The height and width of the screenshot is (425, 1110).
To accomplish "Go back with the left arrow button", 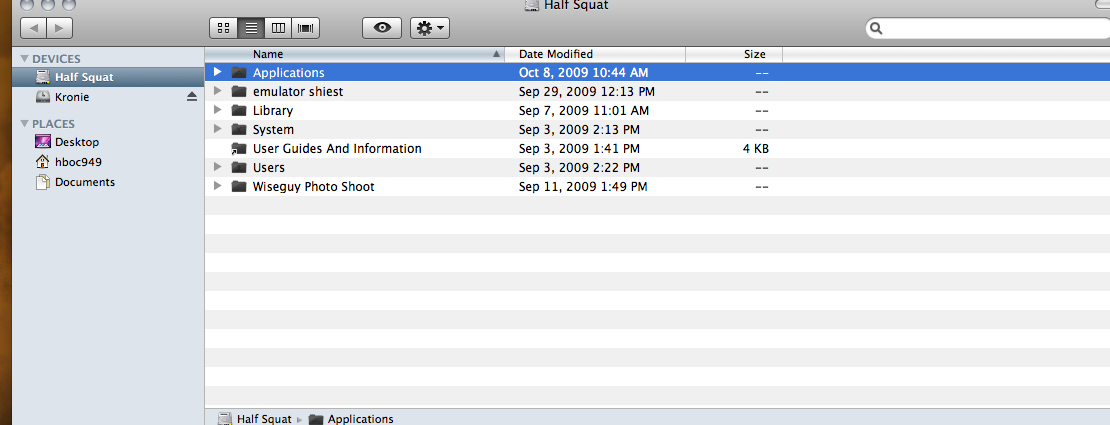I will tap(34, 28).
